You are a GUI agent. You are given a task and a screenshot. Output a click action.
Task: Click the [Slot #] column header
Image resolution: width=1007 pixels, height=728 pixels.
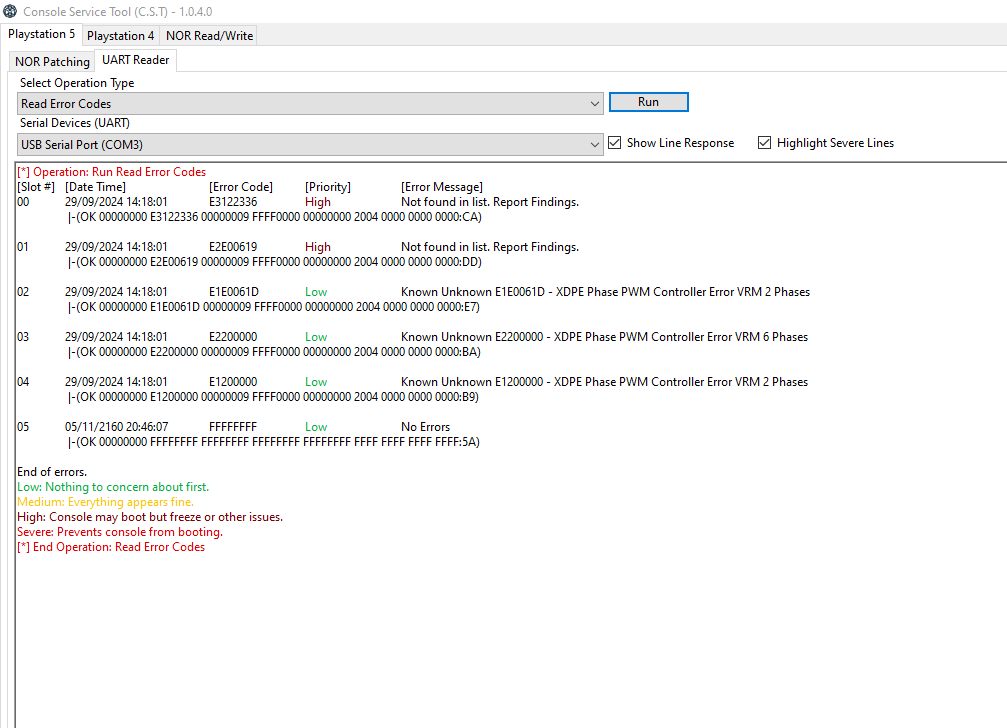(36, 187)
